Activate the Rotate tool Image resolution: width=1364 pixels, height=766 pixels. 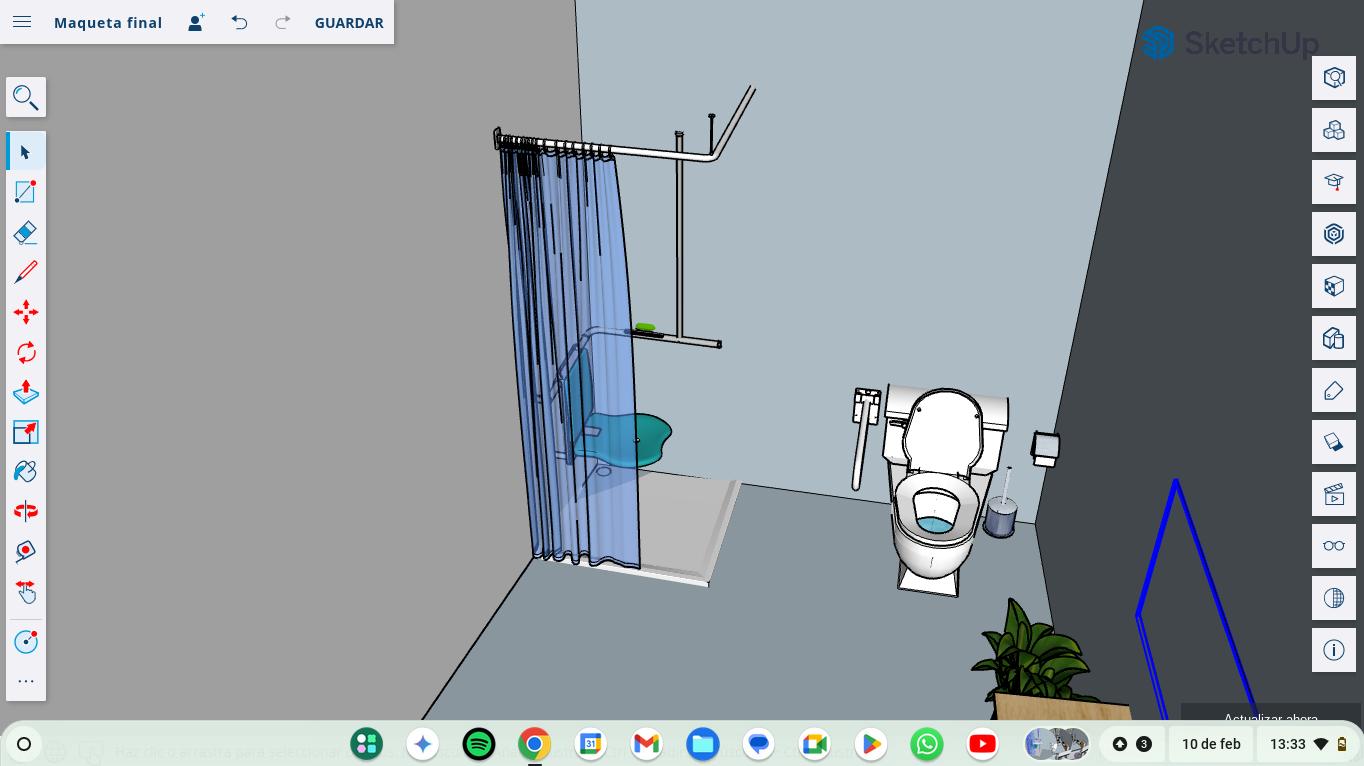[x=26, y=352]
